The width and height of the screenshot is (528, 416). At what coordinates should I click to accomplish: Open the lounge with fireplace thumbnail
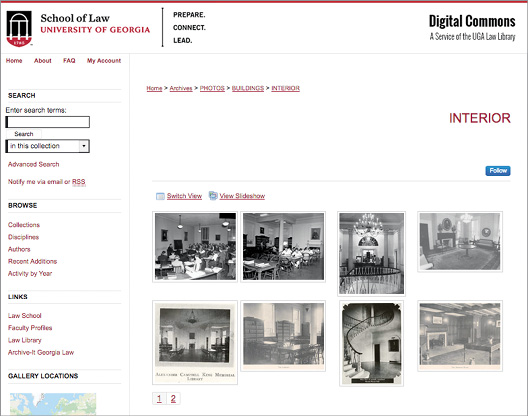(460, 242)
